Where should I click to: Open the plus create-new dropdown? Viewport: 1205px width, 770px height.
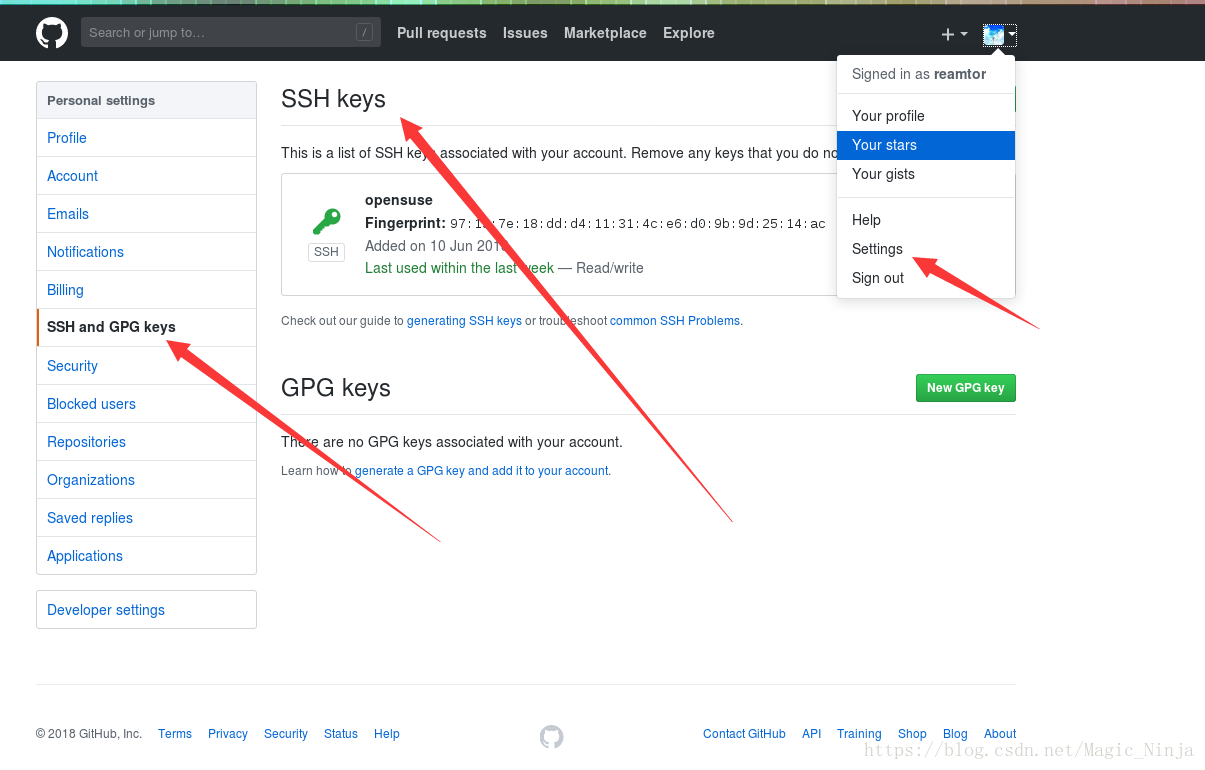pos(954,34)
